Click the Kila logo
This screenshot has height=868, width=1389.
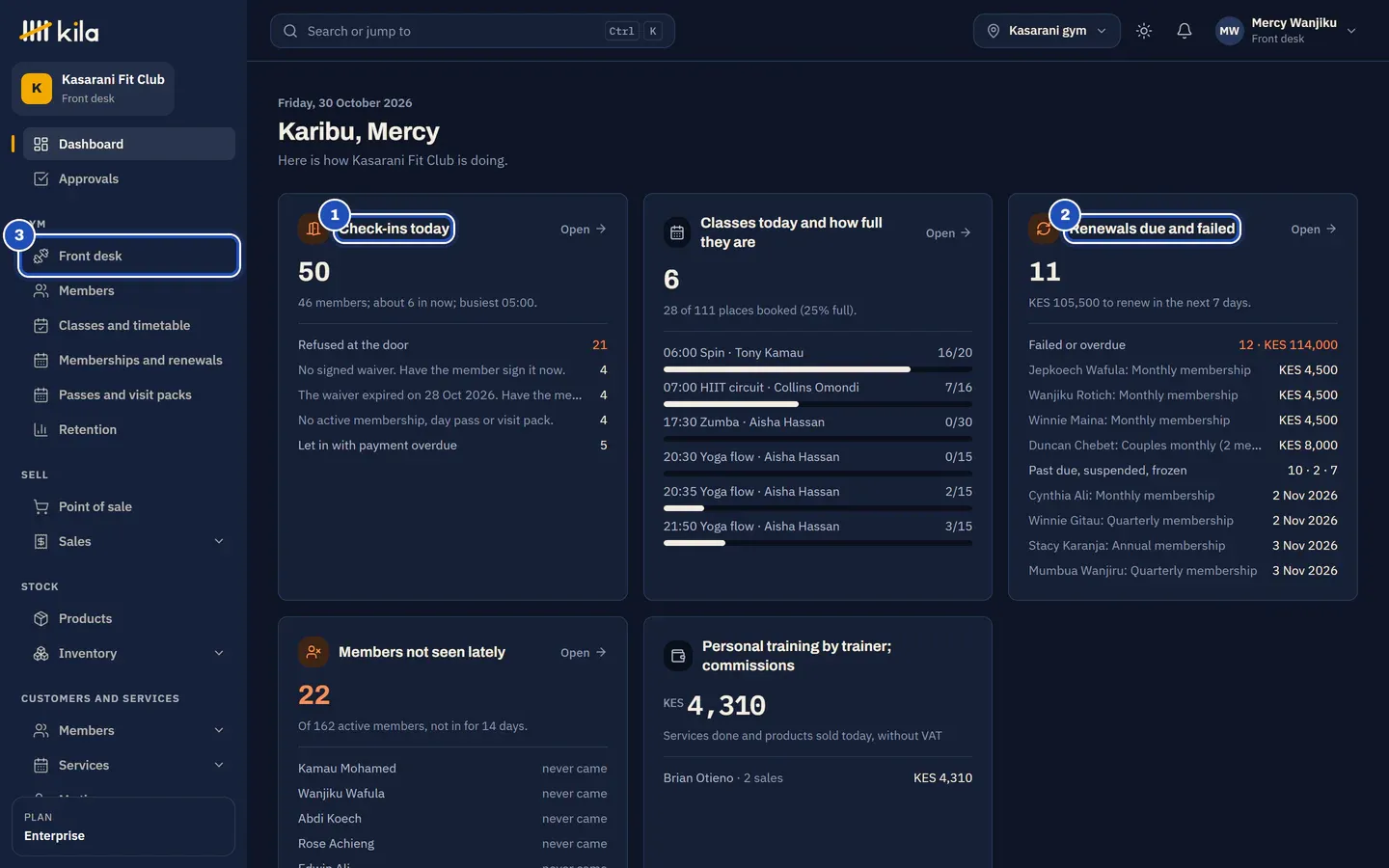(x=59, y=31)
